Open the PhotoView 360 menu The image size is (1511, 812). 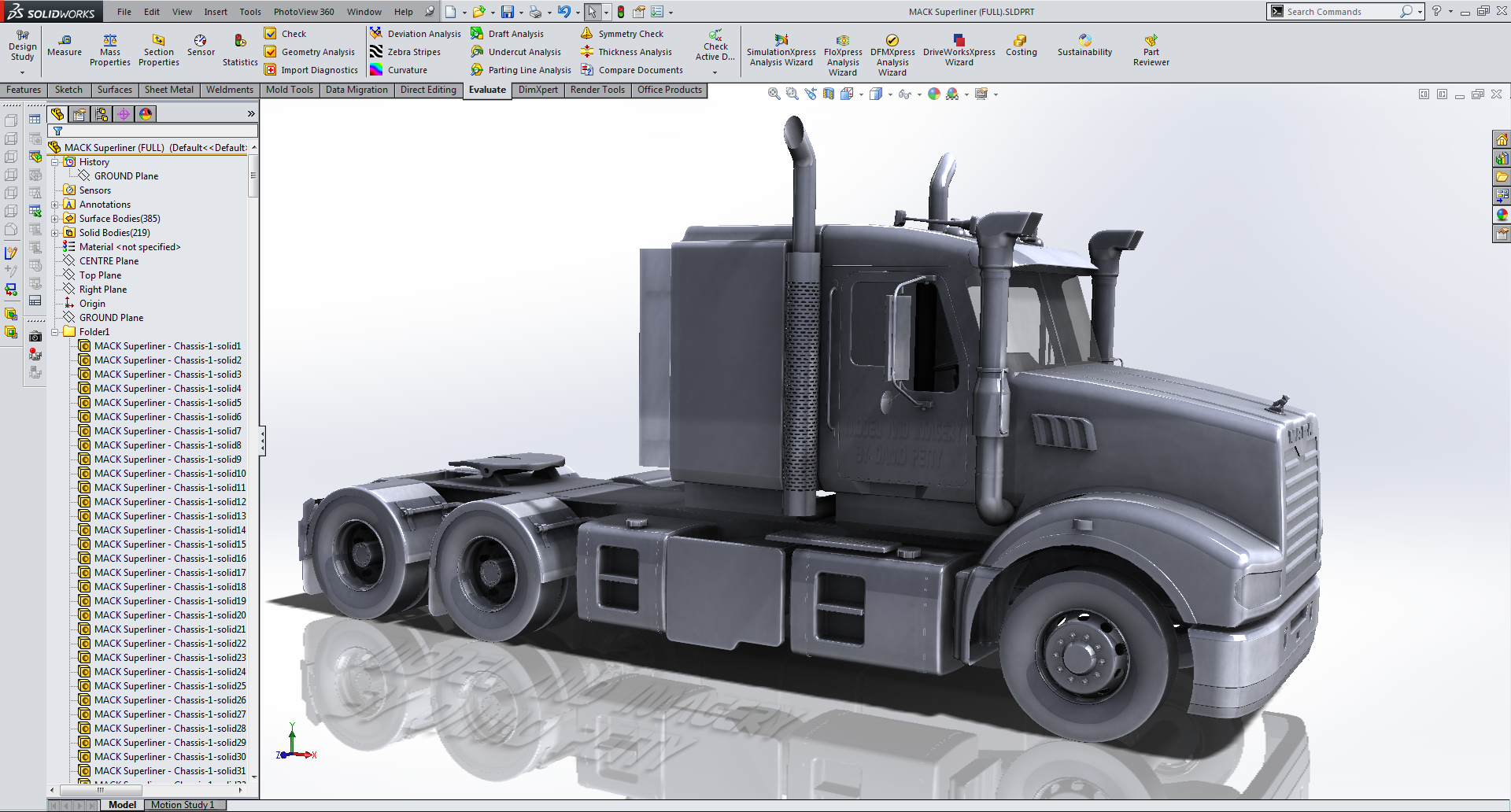click(304, 12)
